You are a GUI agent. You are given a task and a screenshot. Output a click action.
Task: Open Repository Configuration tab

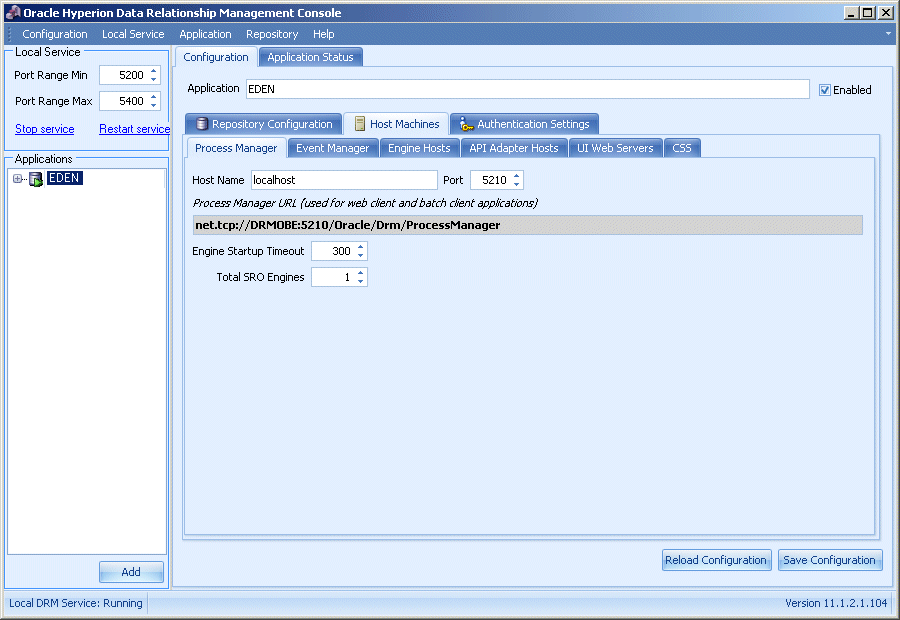264,124
